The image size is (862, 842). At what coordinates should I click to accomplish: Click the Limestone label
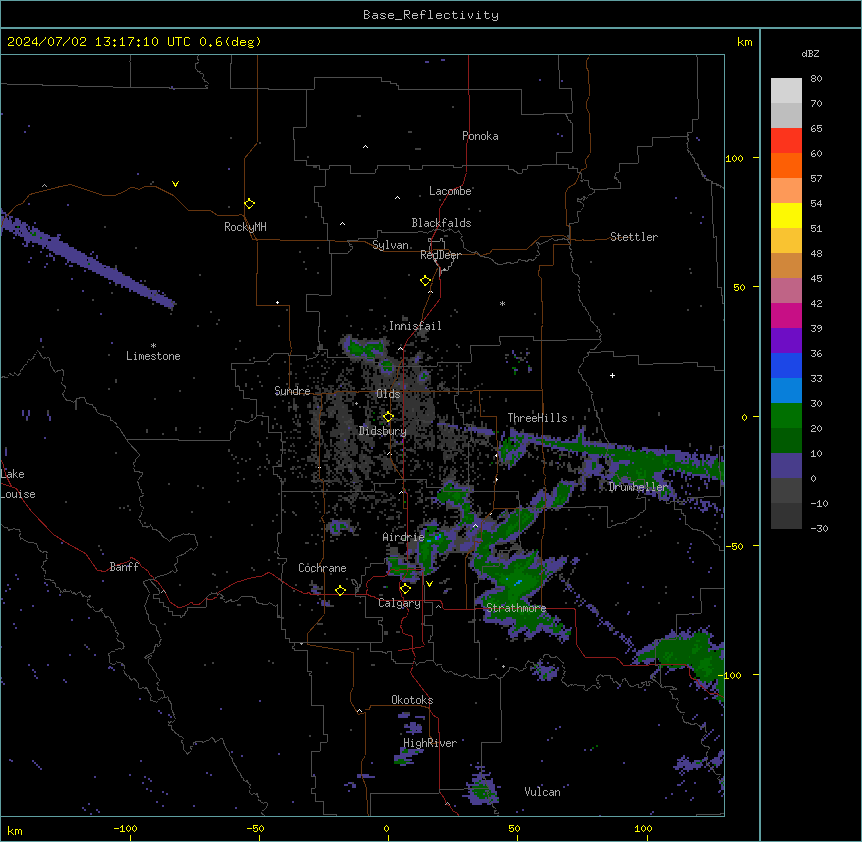click(x=153, y=356)
